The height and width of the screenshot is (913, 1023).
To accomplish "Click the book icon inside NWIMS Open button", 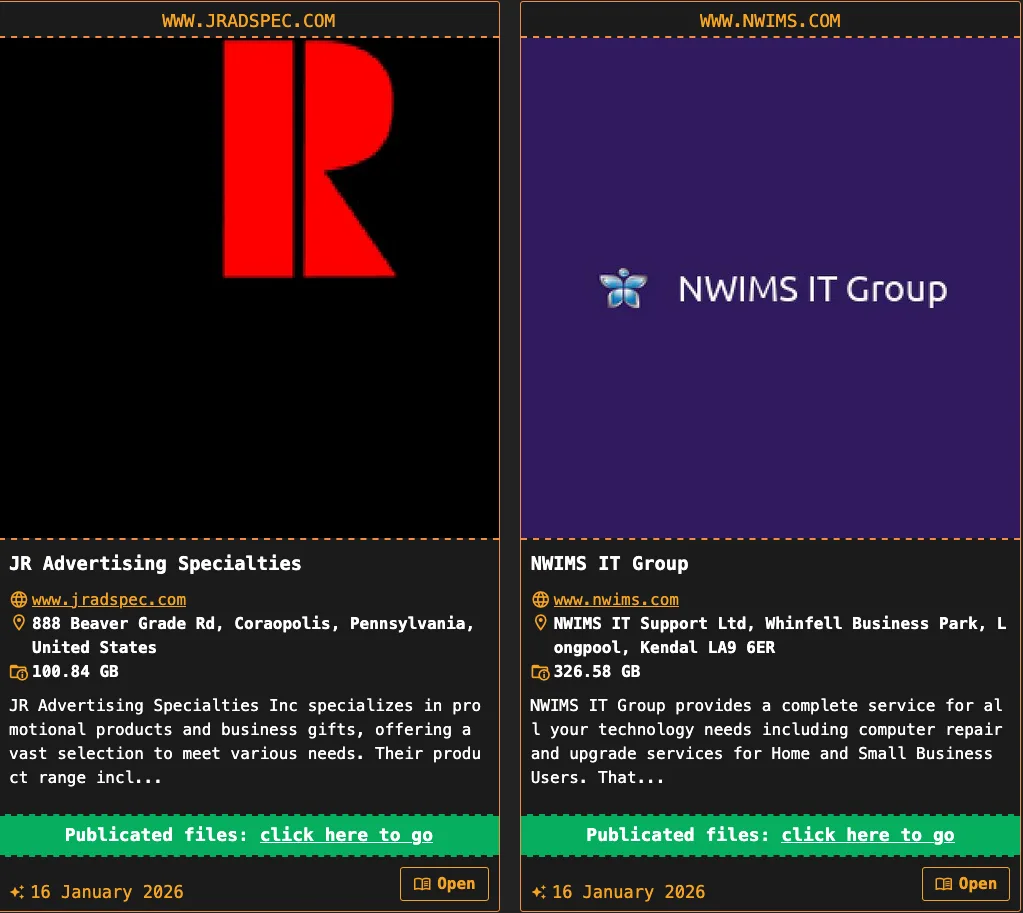I will (944, 884).
